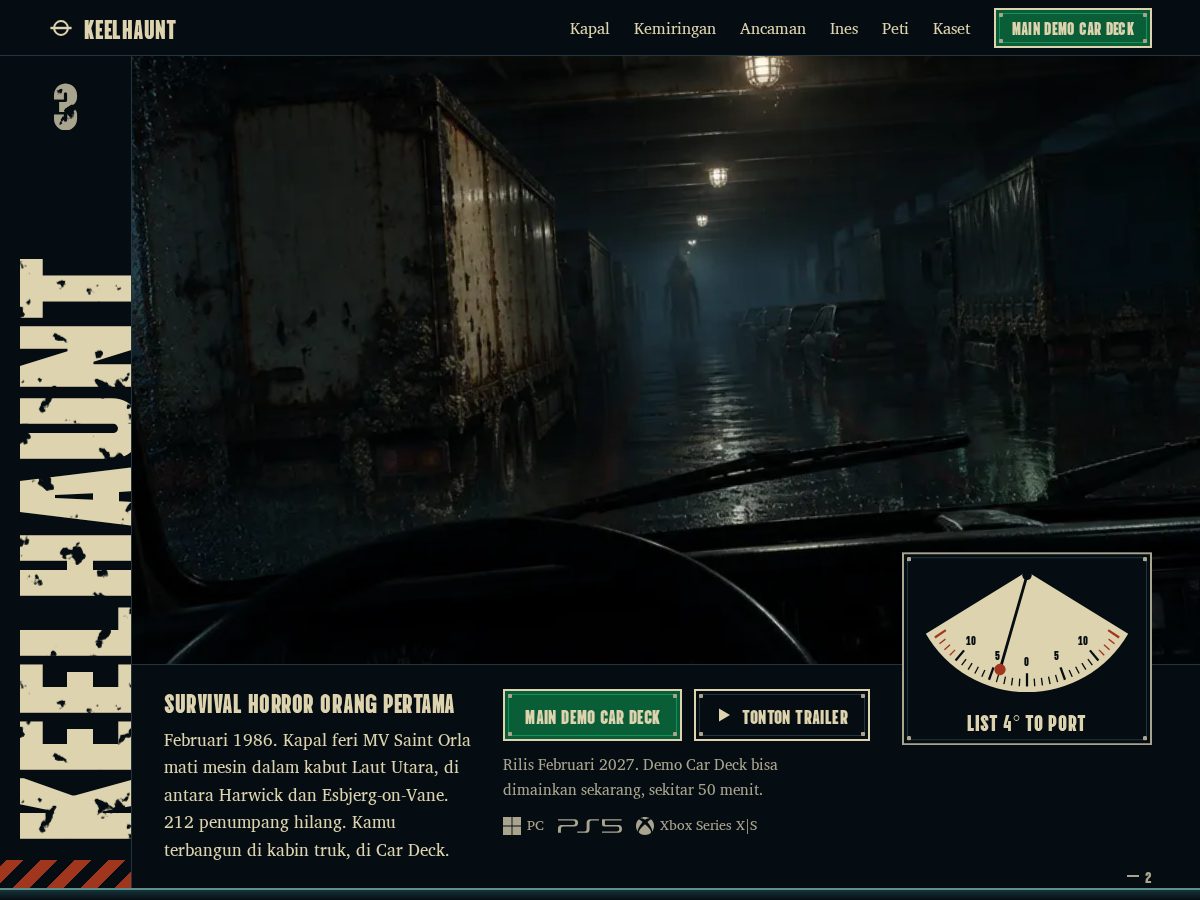Viewport: 1200px width, 900px height.
Task: Click header MAIN DEMO CAR DECK button
Action: 1073,29
